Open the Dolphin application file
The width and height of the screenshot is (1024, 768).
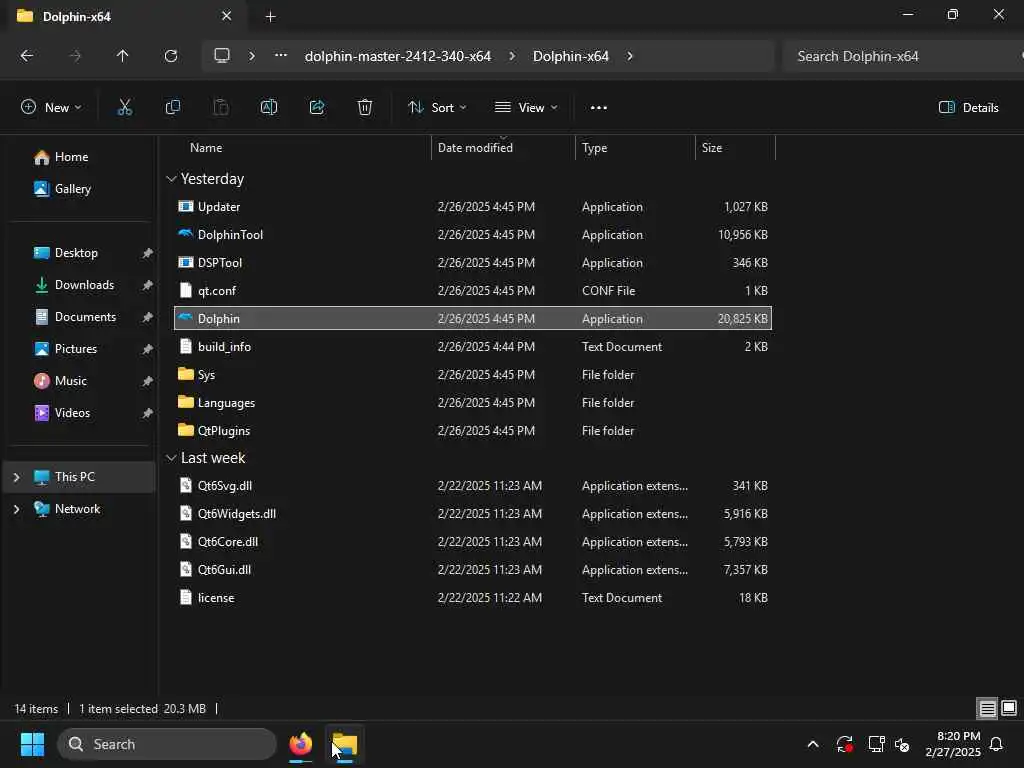tap(472, 319)
